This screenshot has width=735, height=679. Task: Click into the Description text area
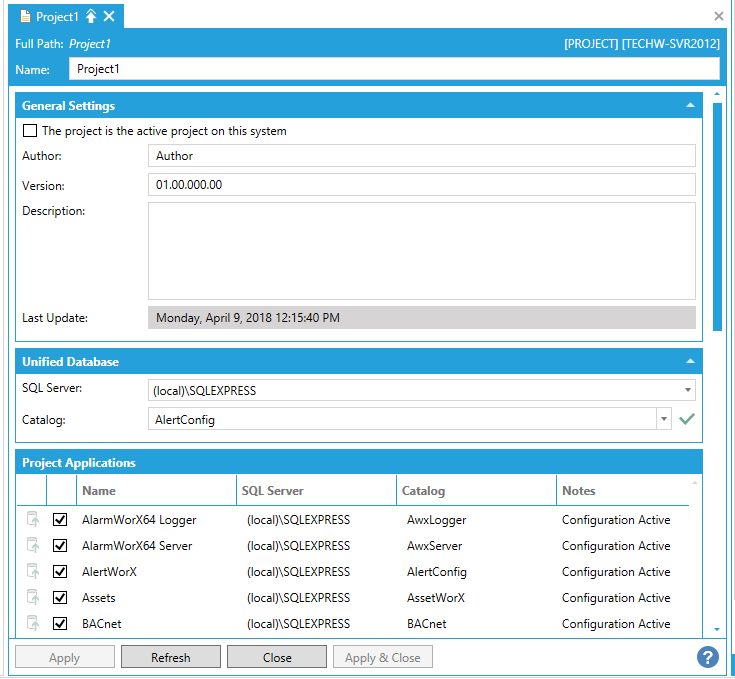(421, 251)
